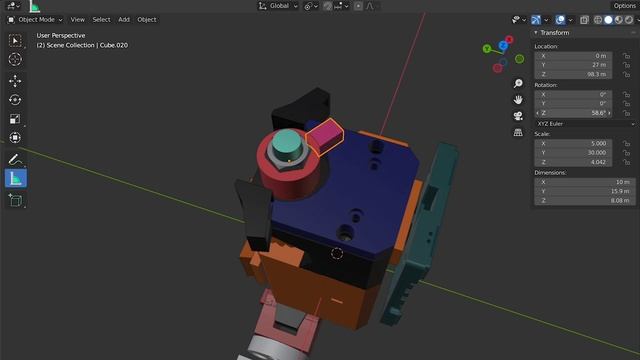Image resolution: width=640 pixels, height=360 pixels.
Task: Open object visibility filter dropdown
Action: coord(519,20)
